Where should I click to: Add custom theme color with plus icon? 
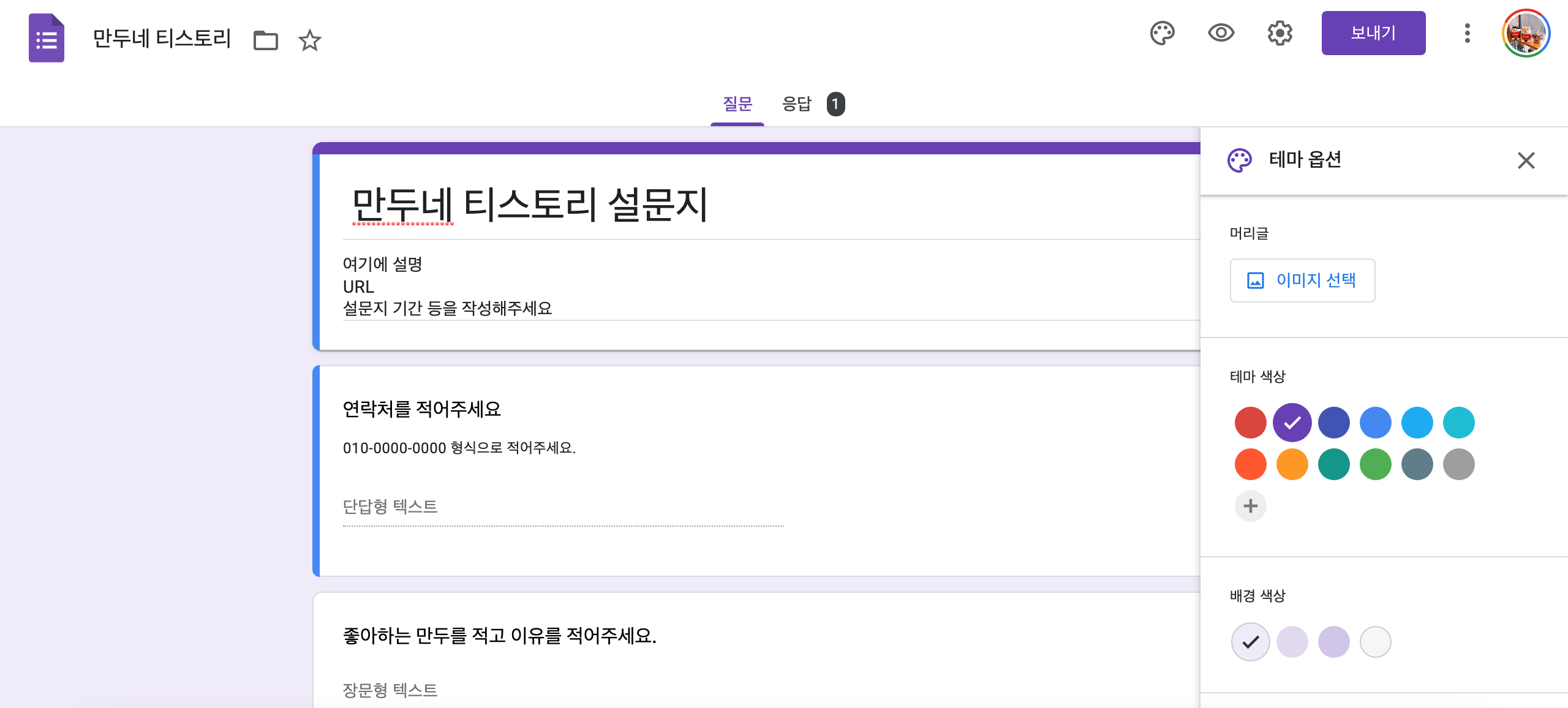coord(1250,506)
